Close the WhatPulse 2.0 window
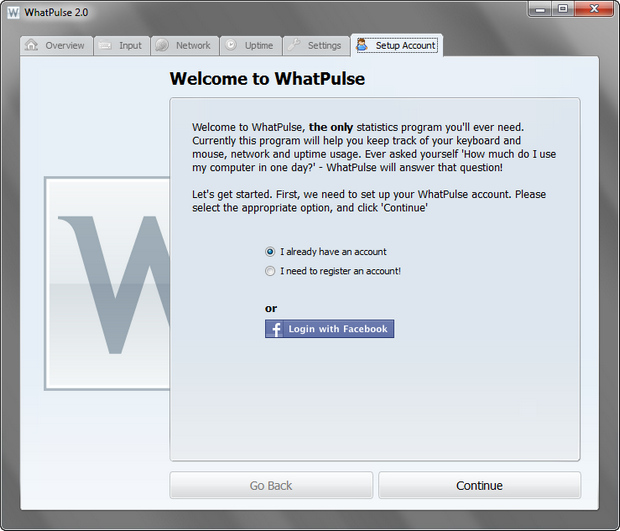Viewport: 620px width, 531px height. click(594, 9)
